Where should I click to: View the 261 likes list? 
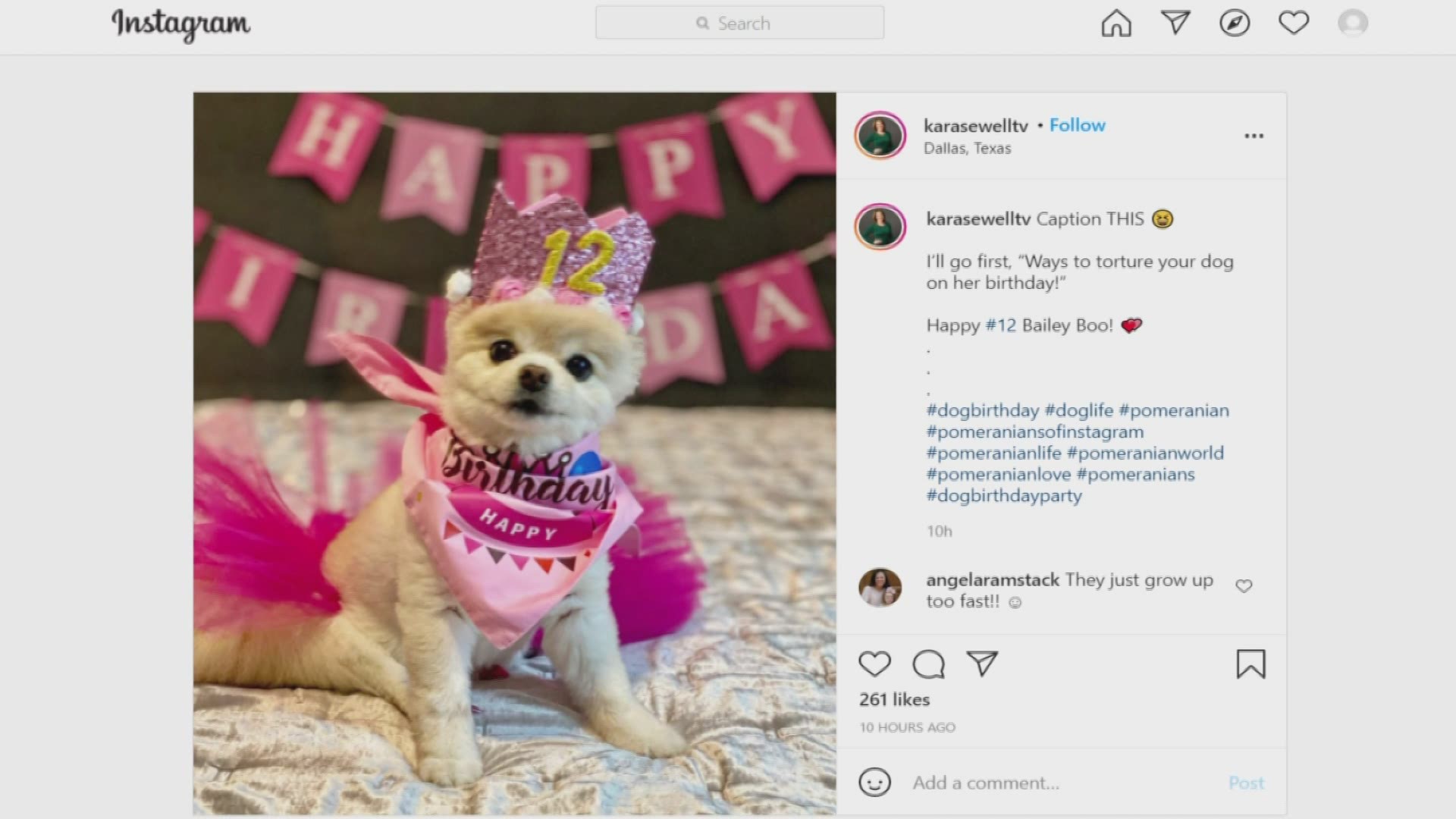894,699
